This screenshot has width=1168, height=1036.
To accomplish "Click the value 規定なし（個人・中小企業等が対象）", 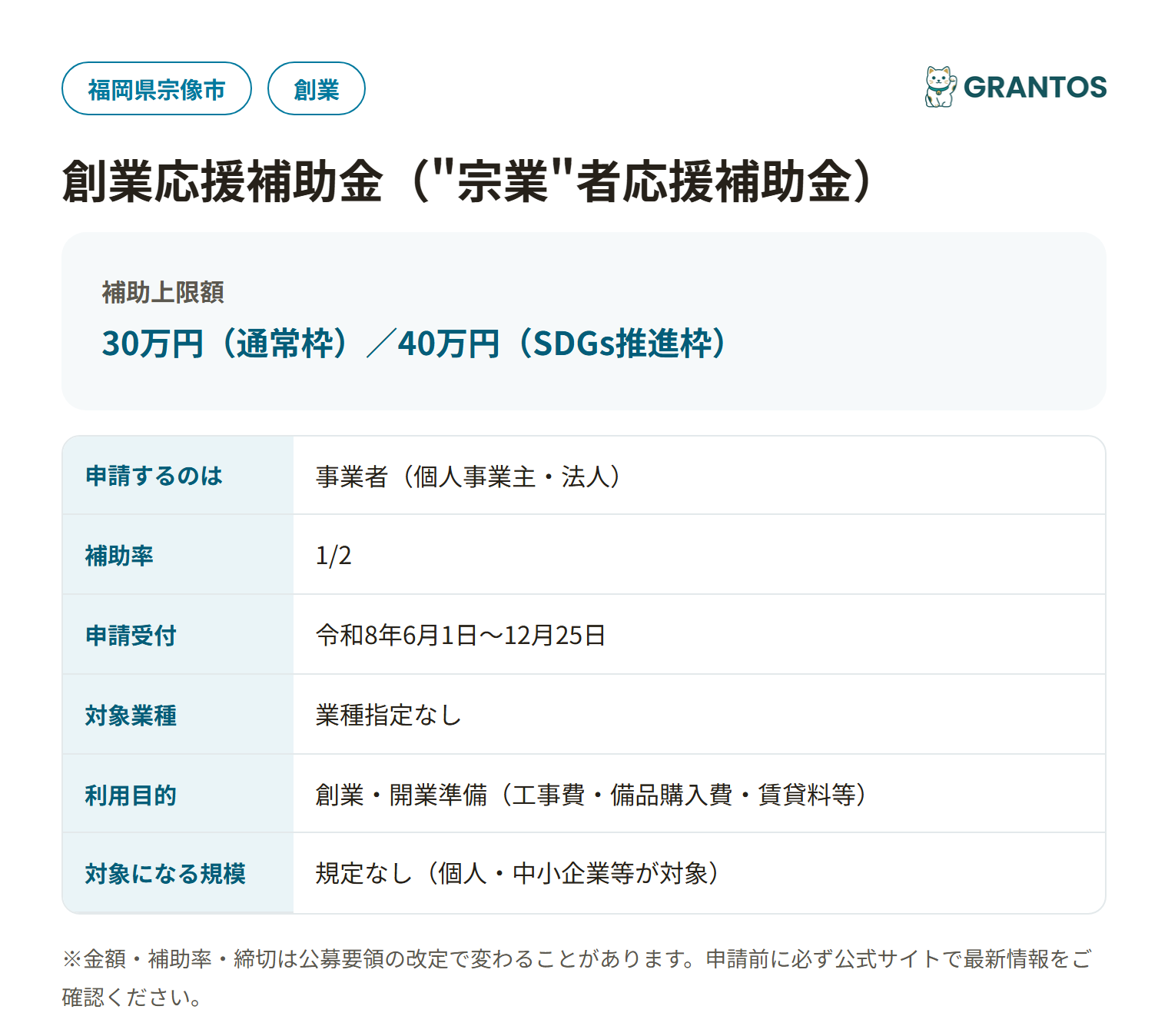I will pyautogui.click(x=518, y=874).
